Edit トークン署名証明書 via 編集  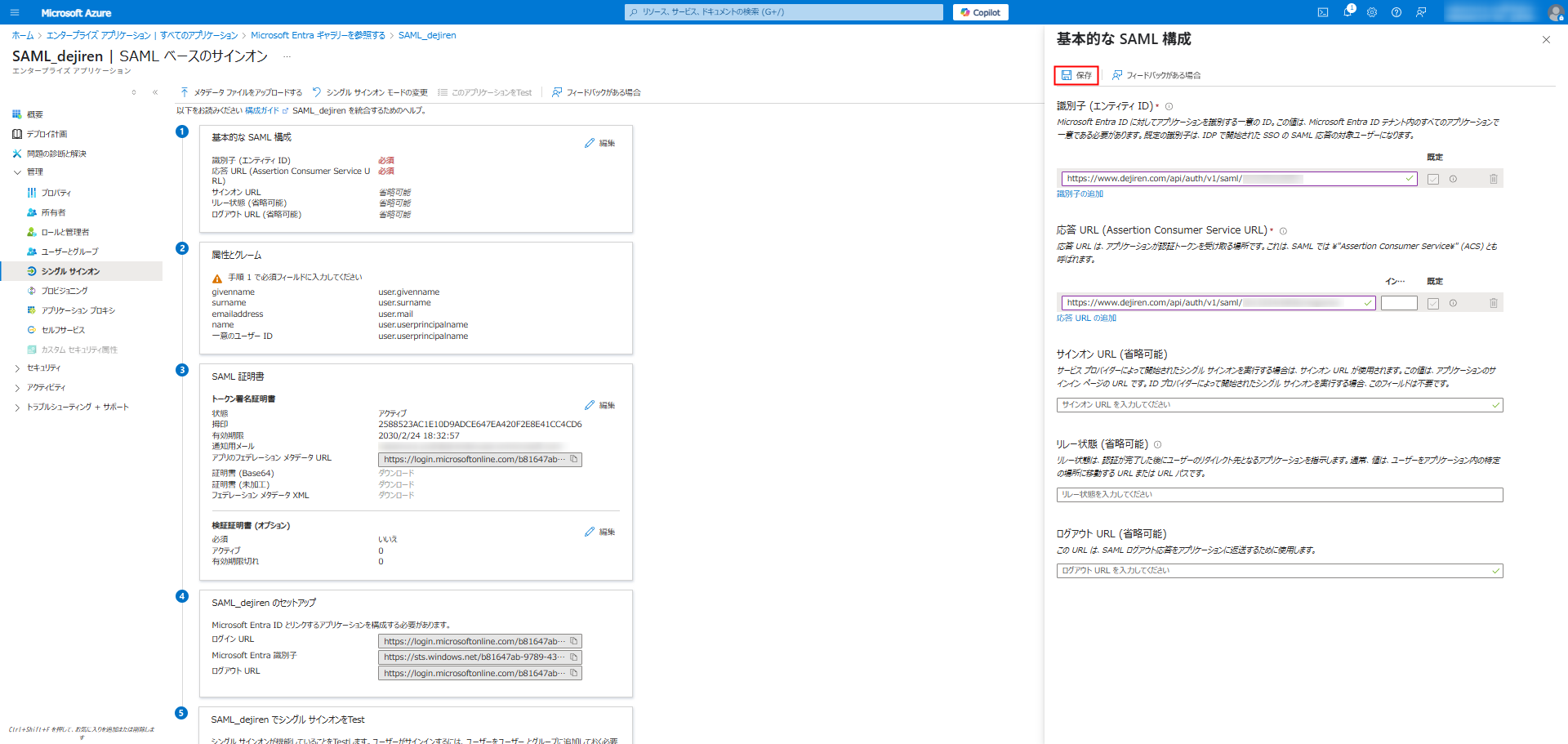(x=600, y=405)
